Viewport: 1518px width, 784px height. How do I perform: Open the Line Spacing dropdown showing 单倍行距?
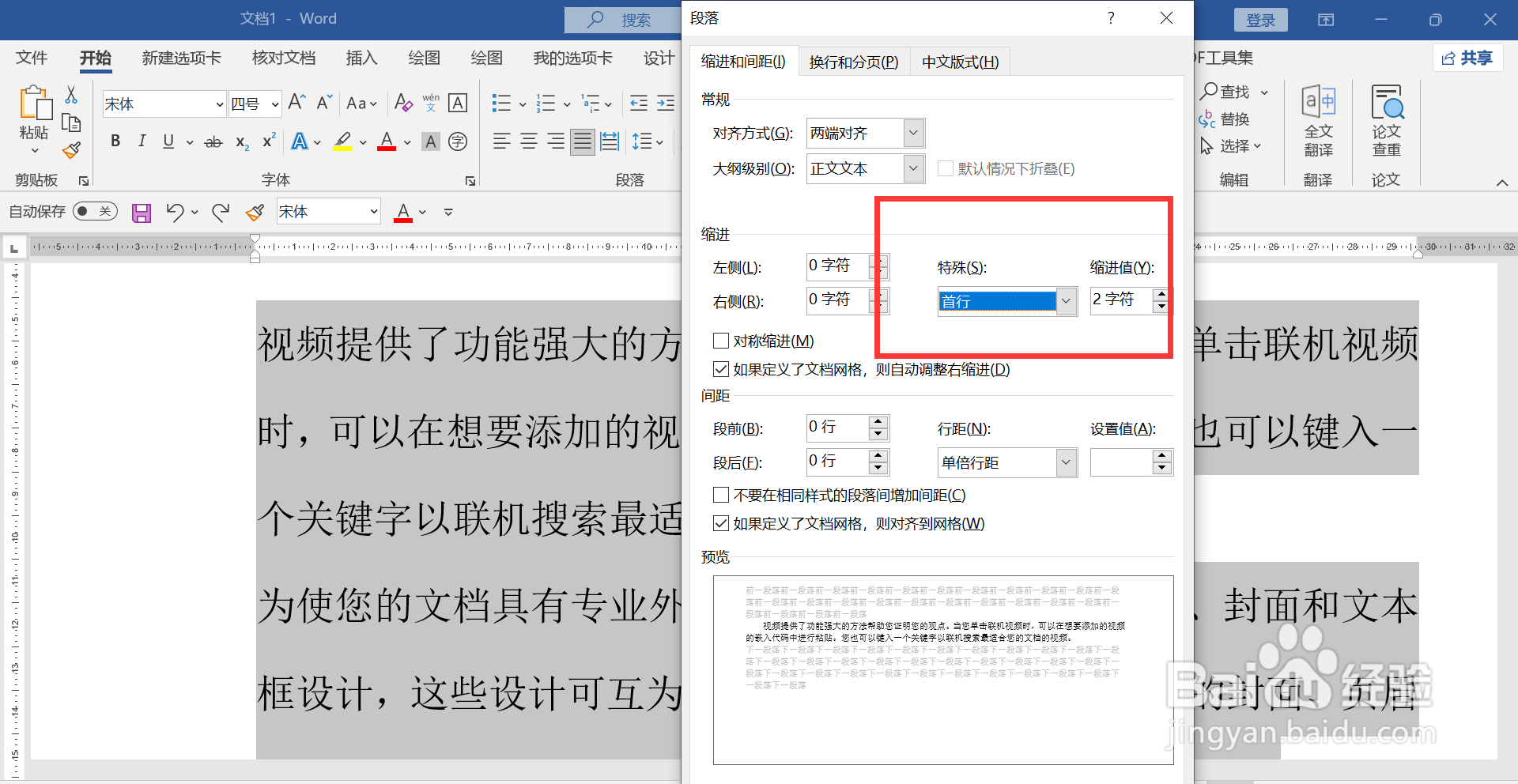(1008, 462)
